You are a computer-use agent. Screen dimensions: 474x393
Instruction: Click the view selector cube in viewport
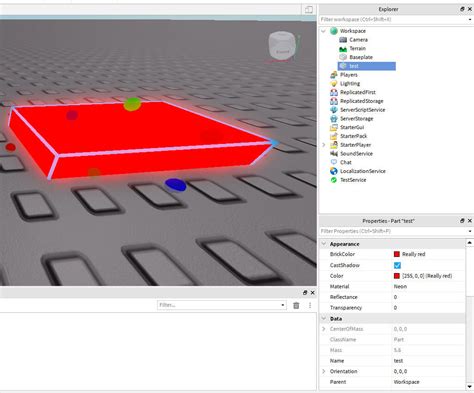click(282, 46)
